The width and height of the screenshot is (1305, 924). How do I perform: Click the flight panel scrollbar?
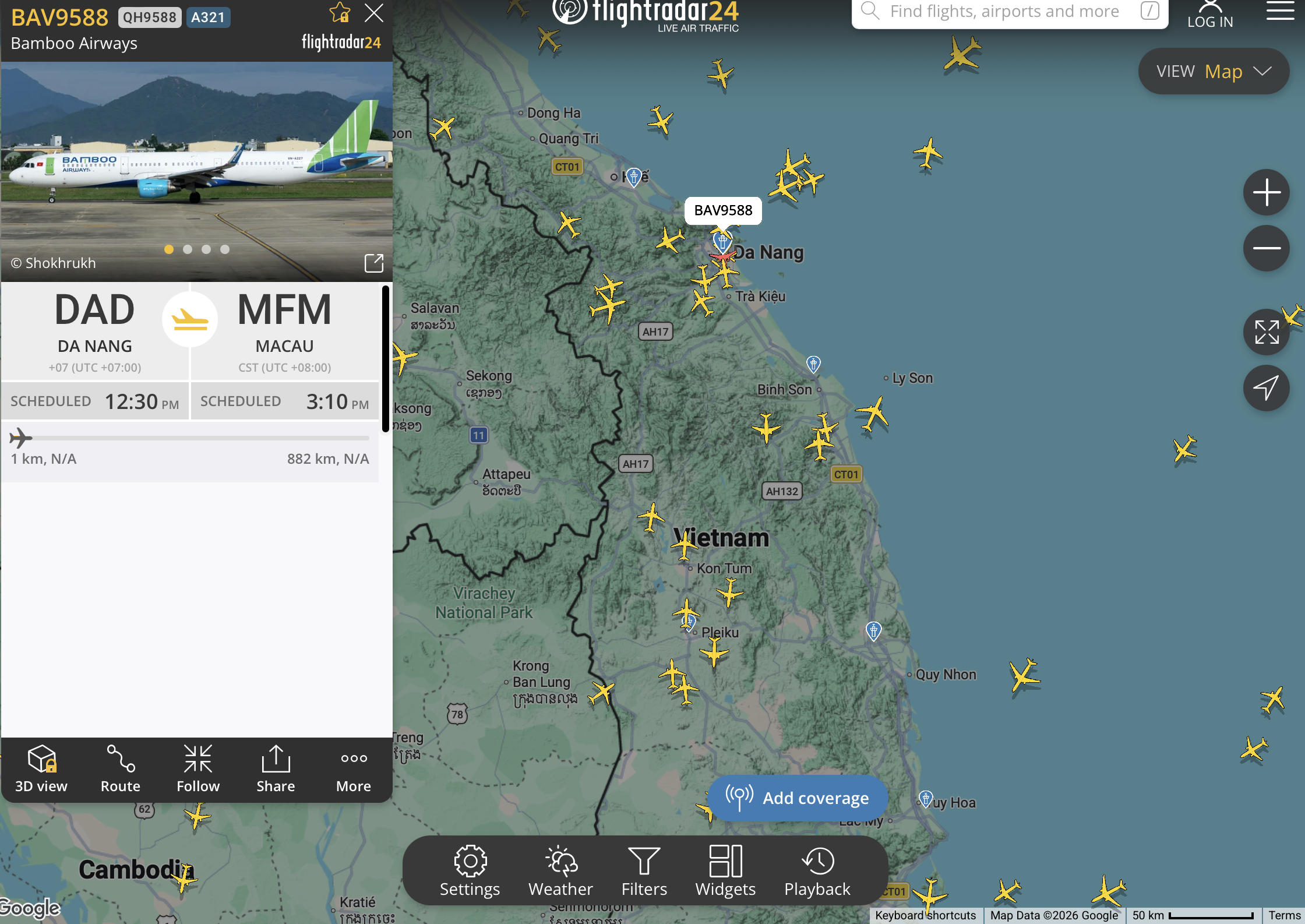point(386,359)
